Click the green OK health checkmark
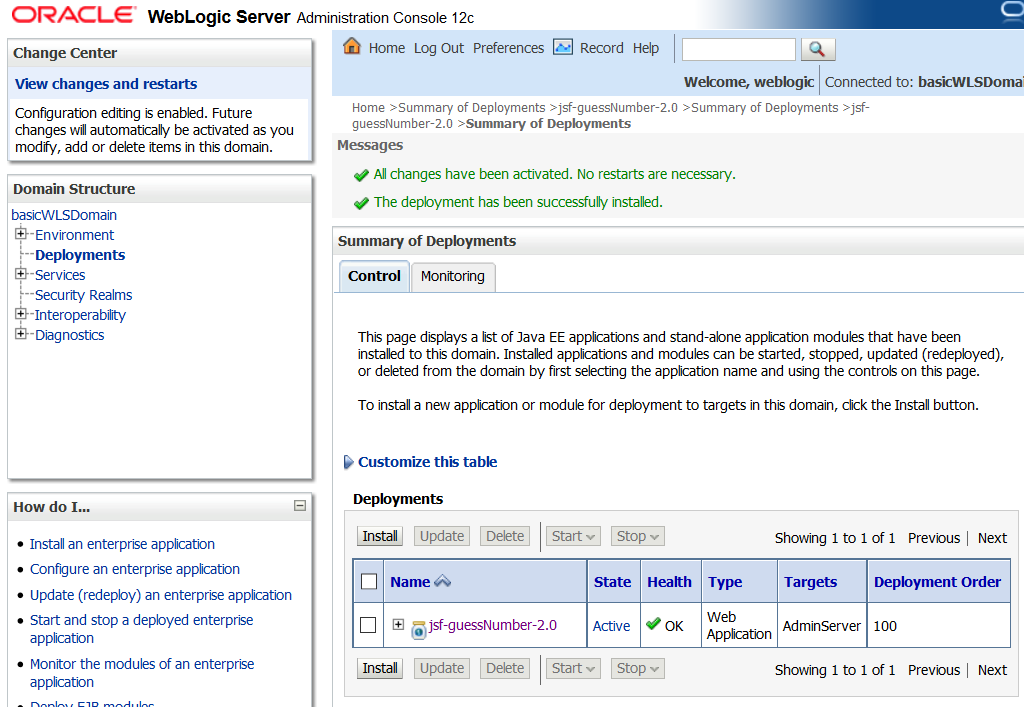This screenshot has width=1024, height=707. tap(653, 624)
